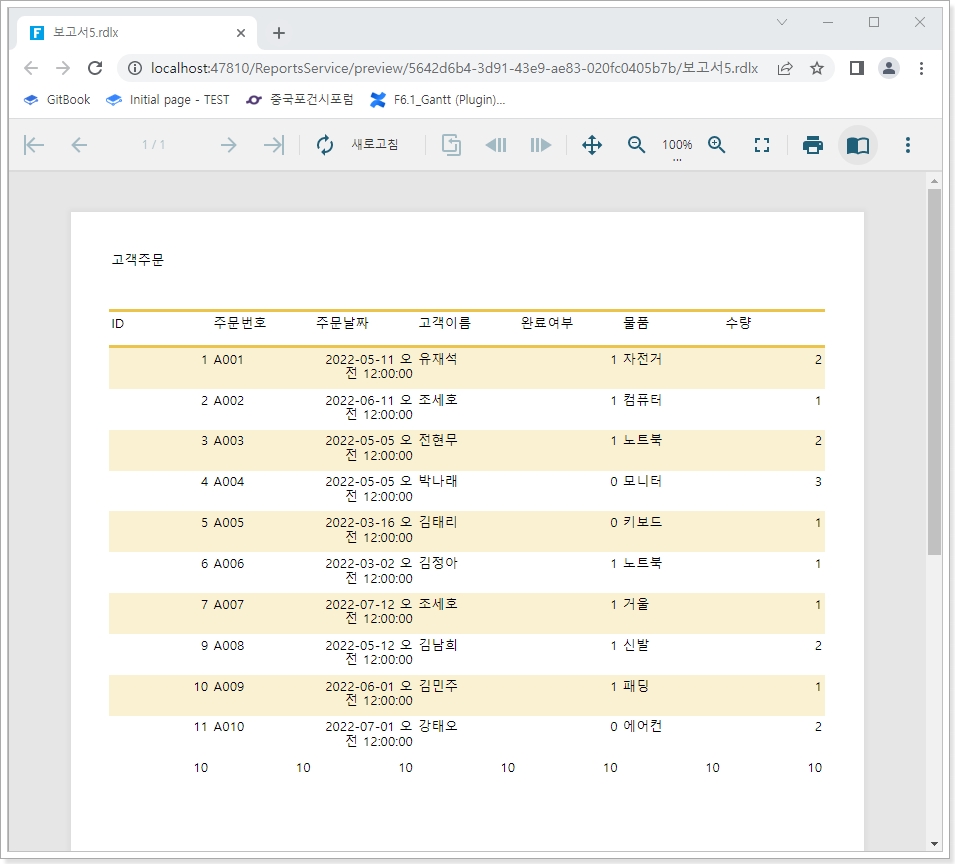Click the next page arrow
This screenshot has height=864, width=955.
tap(228, 145)
